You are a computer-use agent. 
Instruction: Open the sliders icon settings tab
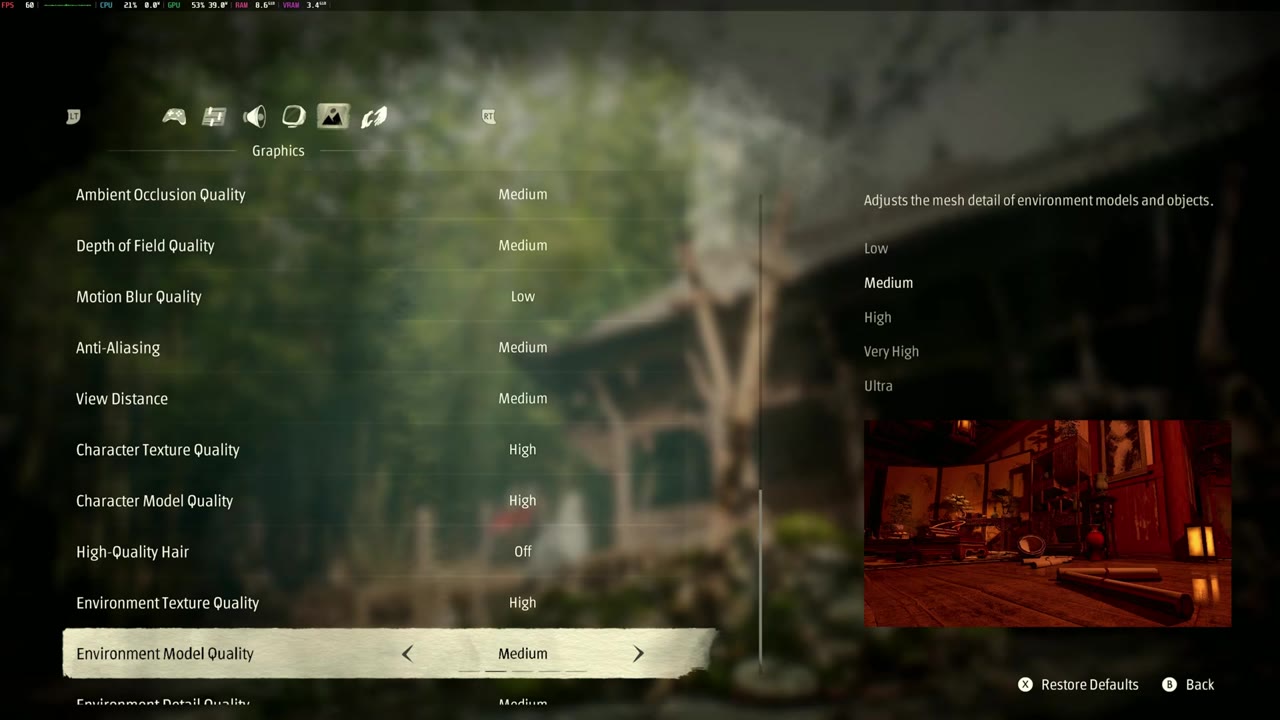coord(214,117)
